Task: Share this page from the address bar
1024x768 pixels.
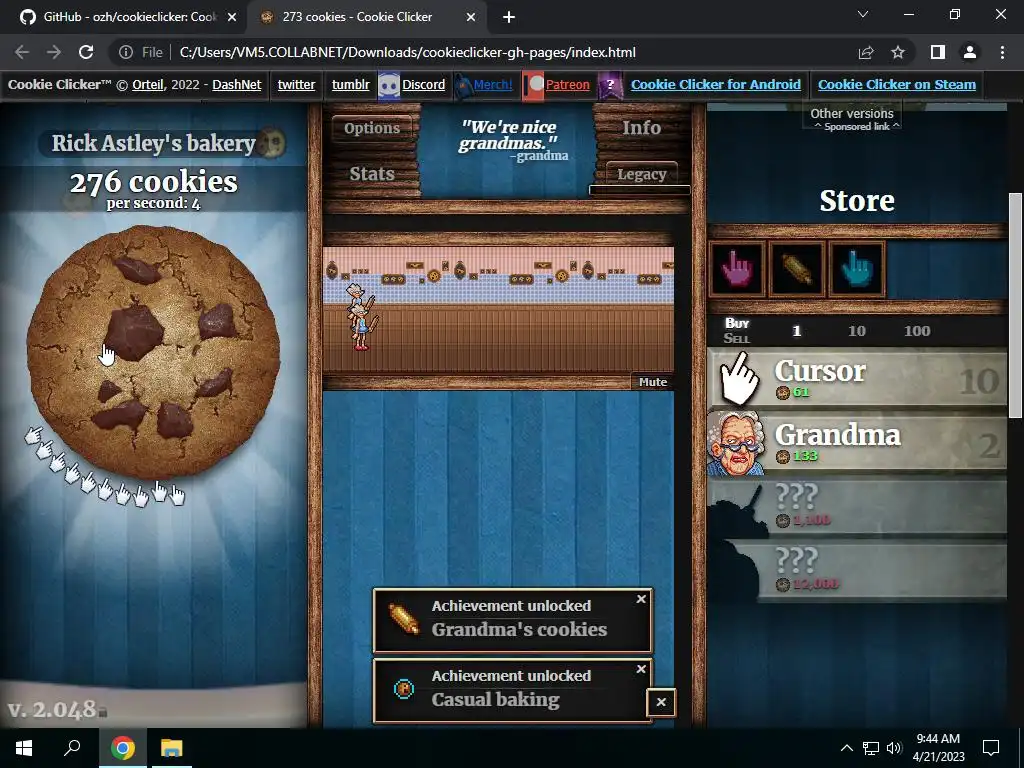Action: [866, 52]
